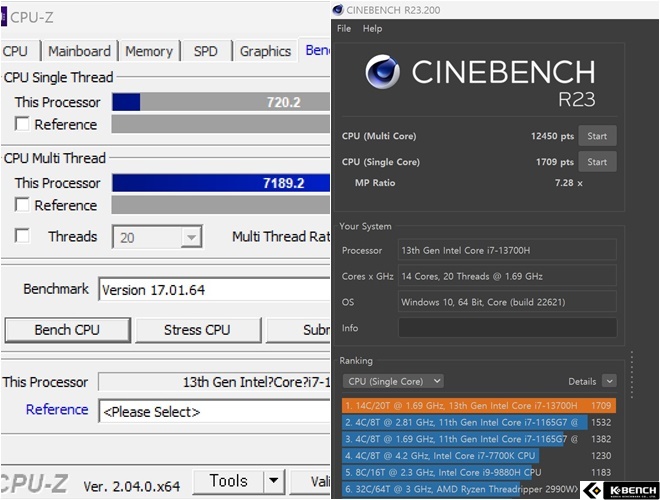Switch to the SPD tab

click(x=205, y=51)
